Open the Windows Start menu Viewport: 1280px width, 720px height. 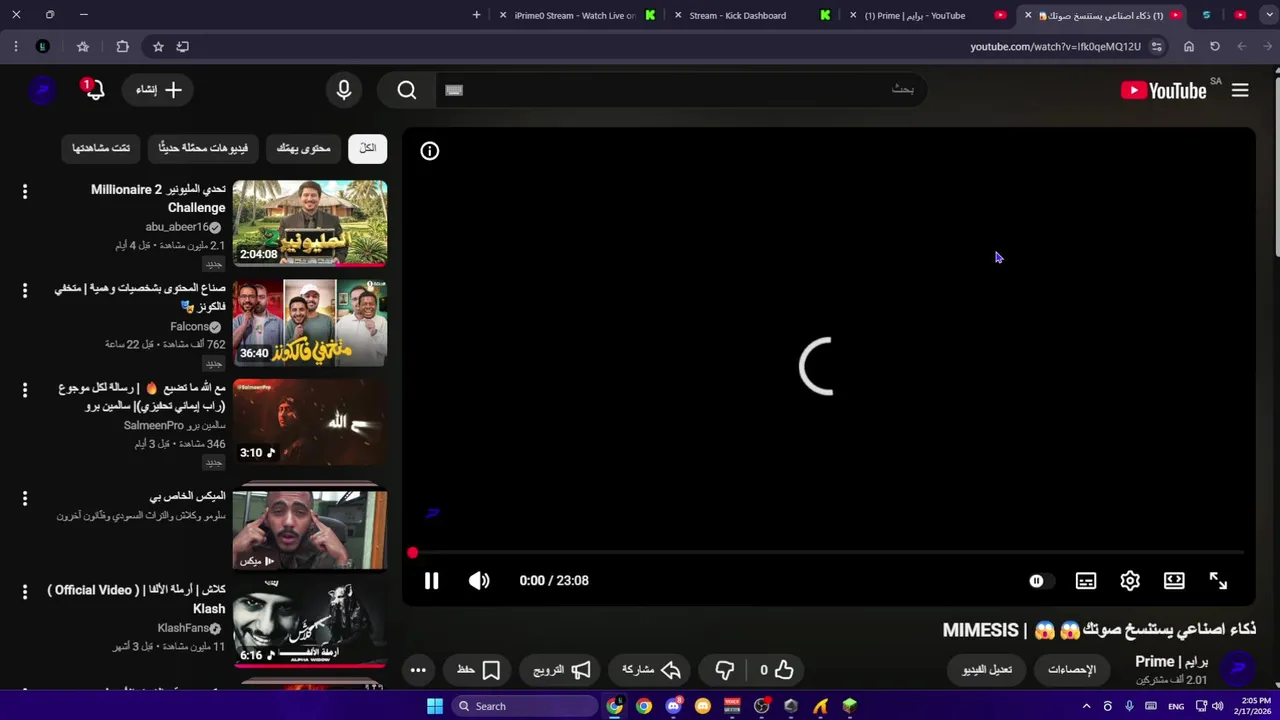pyautogui.click(x=435, y=706)
